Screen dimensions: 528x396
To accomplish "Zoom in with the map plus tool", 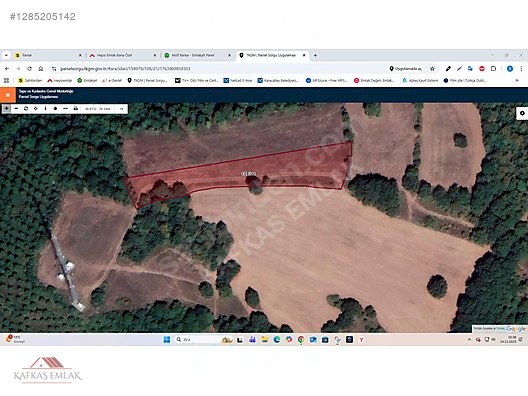I will click(x=6, y=108).
